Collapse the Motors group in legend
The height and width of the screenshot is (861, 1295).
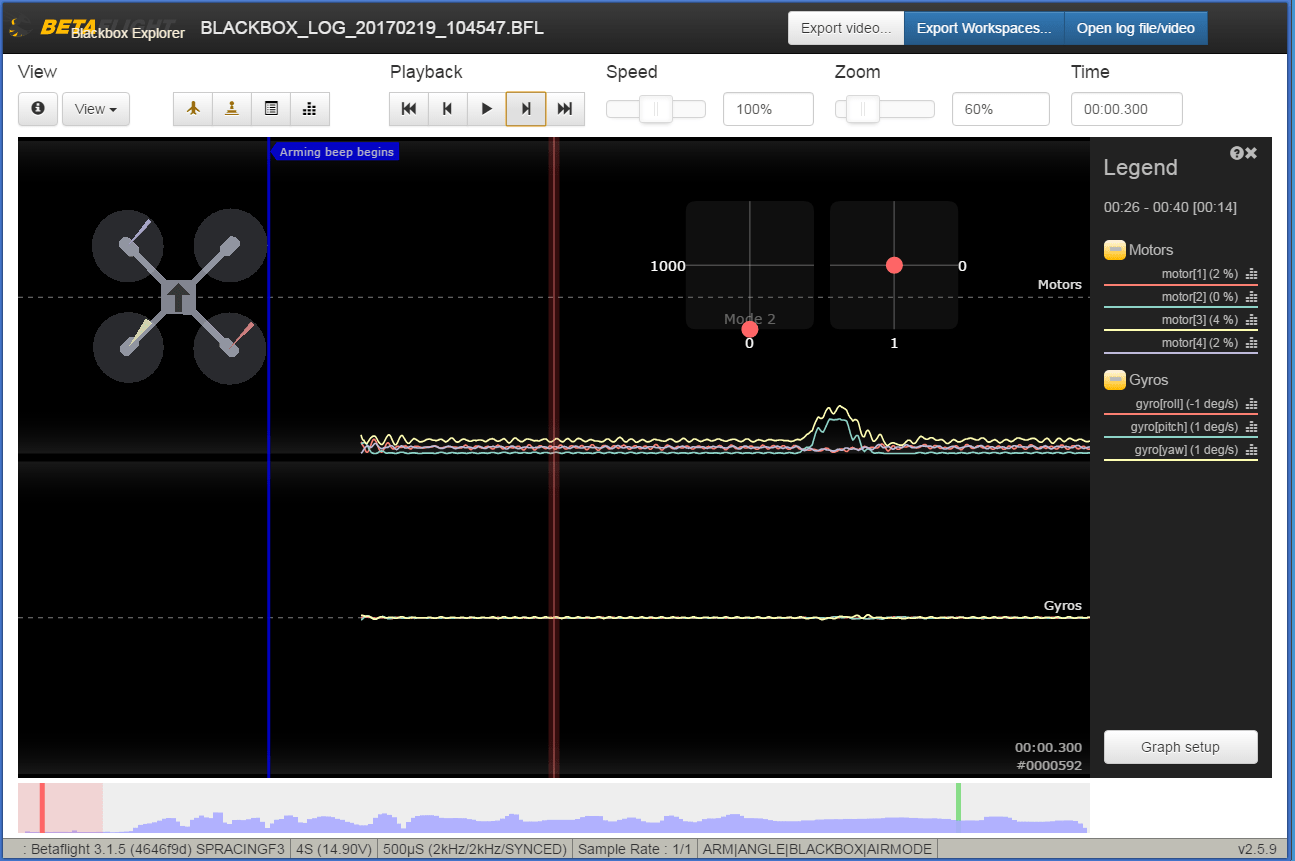point(1114,250)
